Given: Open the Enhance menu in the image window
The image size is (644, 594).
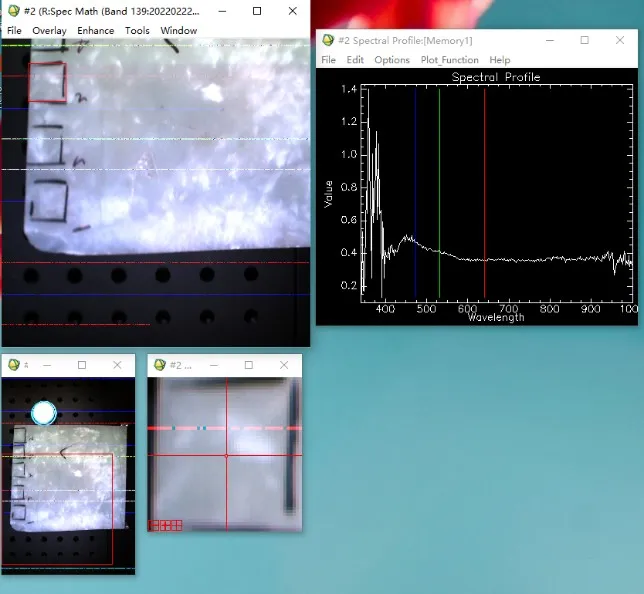Looking at the screenshot, I should [x=96, y=31].
